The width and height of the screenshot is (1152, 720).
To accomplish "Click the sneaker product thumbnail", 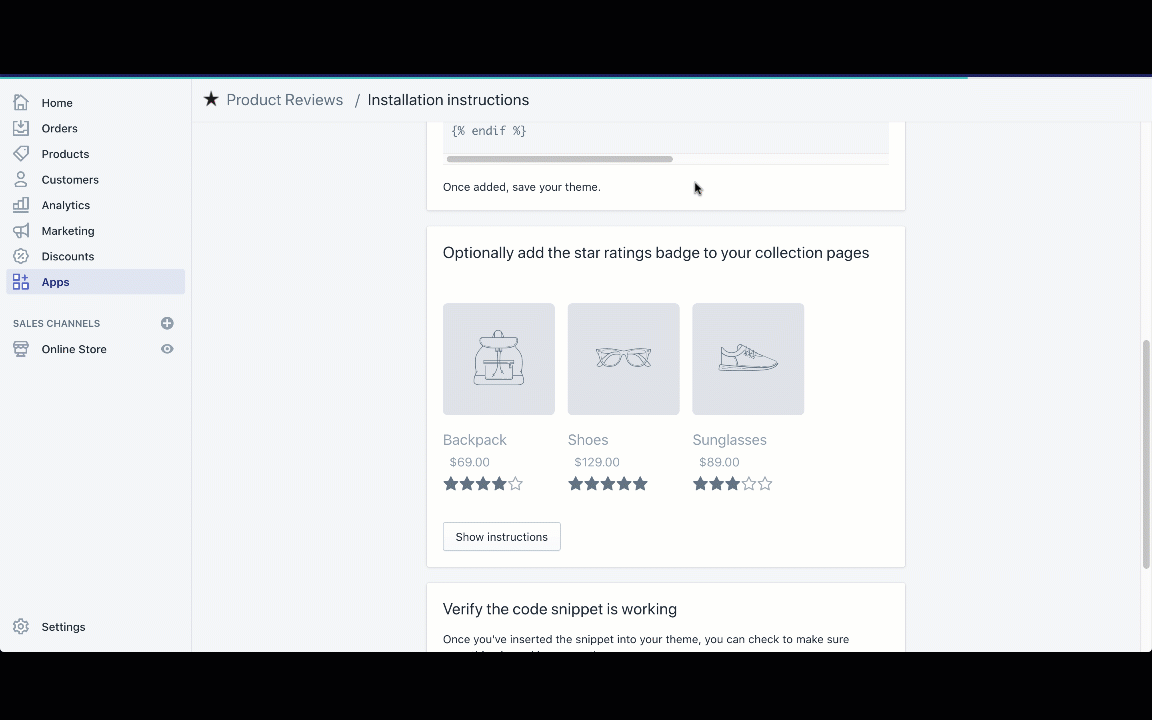I will pos(748,359).
